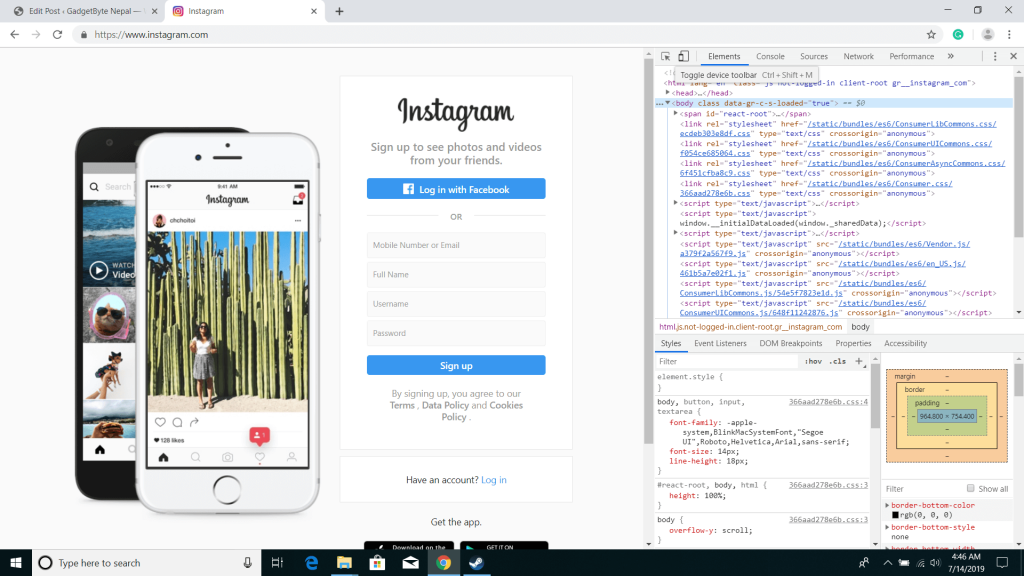The width and height of the screenshot is (1024, 576).
Task: Click the new style rule plus icon
Action: pyautogui.click(x=858, y=361)
